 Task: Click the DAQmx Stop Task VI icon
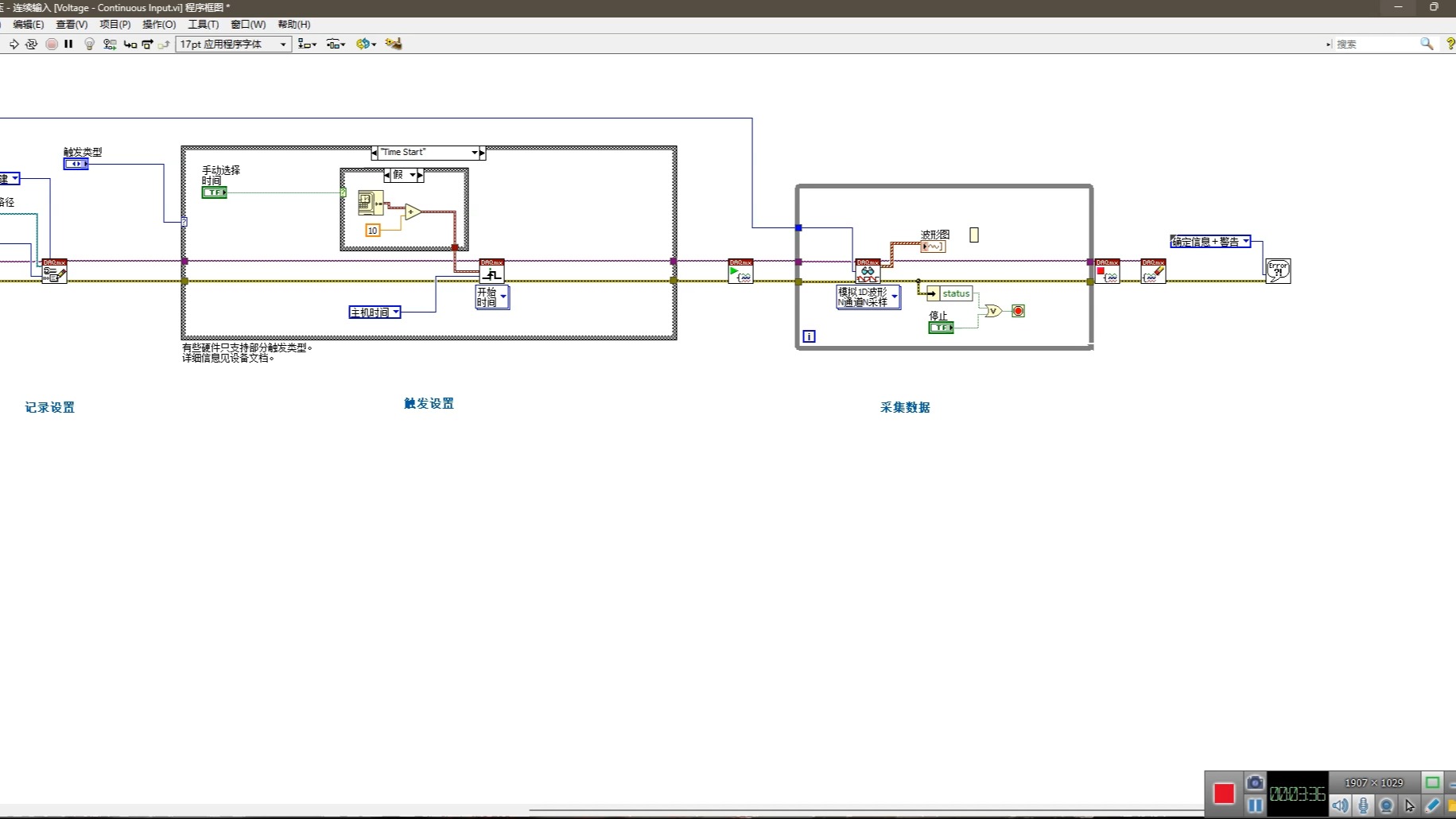pos(1107,271)
